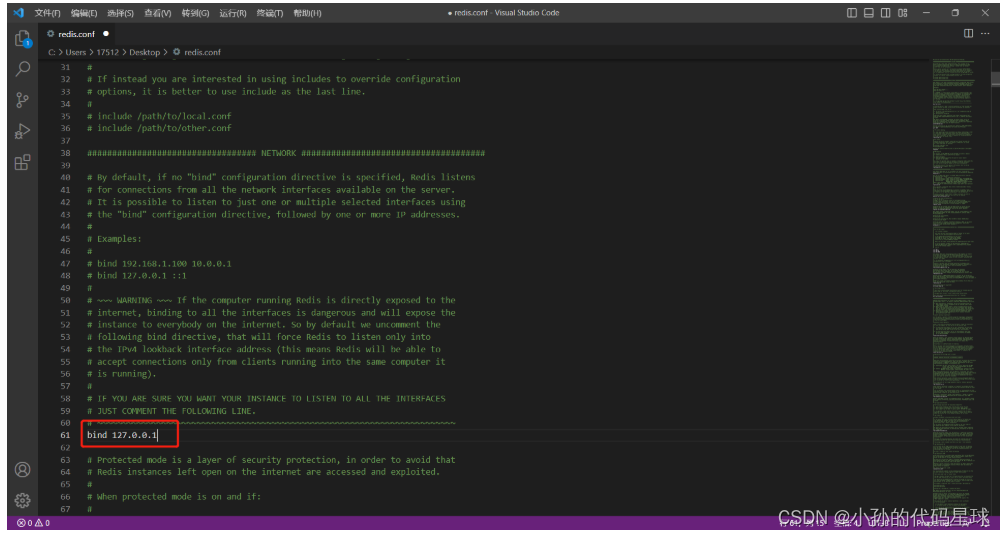
Task: Select the redis.conf editor tab
Action: [x=76, y=34]
